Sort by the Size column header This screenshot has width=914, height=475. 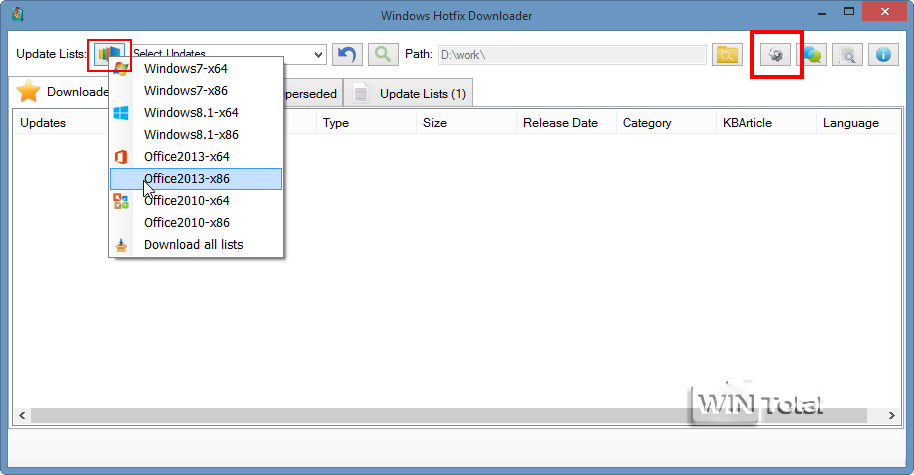[466, 123]
